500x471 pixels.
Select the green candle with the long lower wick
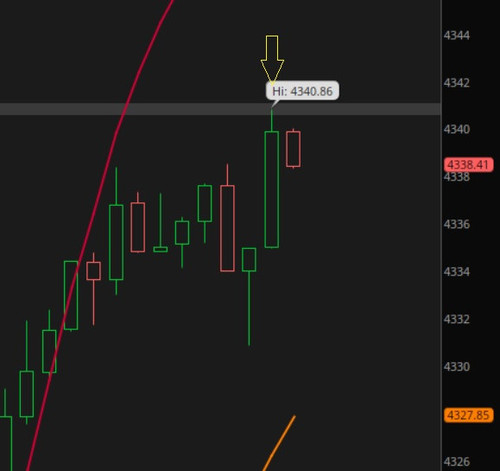pos(249,260)
